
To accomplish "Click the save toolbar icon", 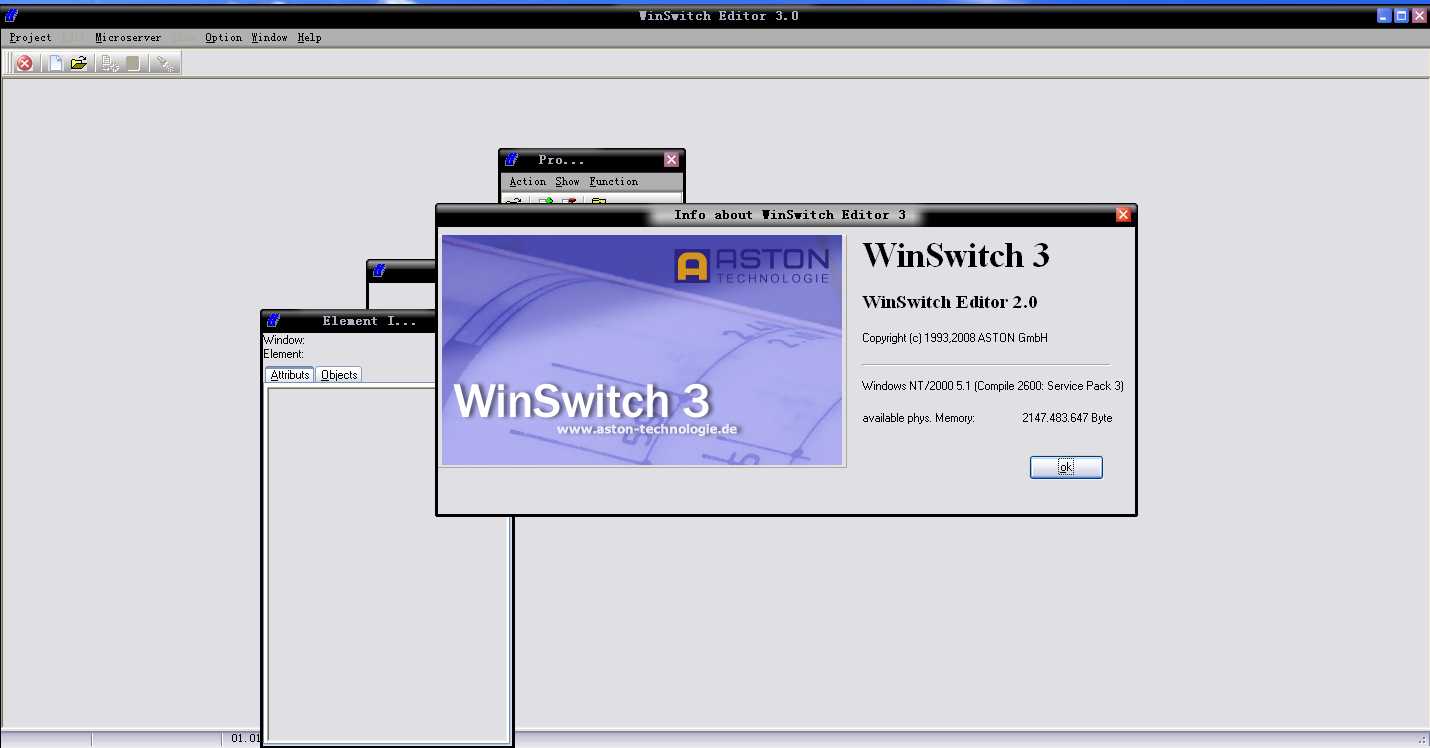I will tap(133, 62).
